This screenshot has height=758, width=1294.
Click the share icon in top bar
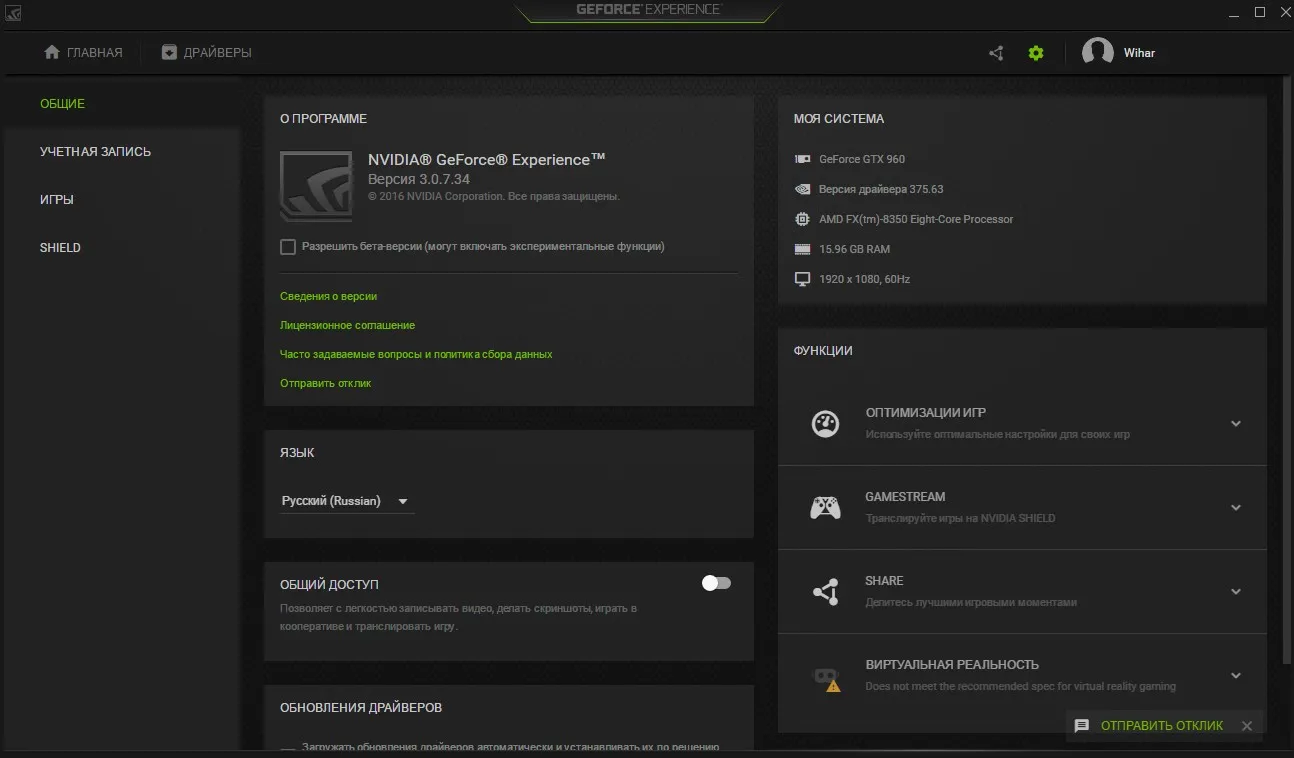point(996,53)
